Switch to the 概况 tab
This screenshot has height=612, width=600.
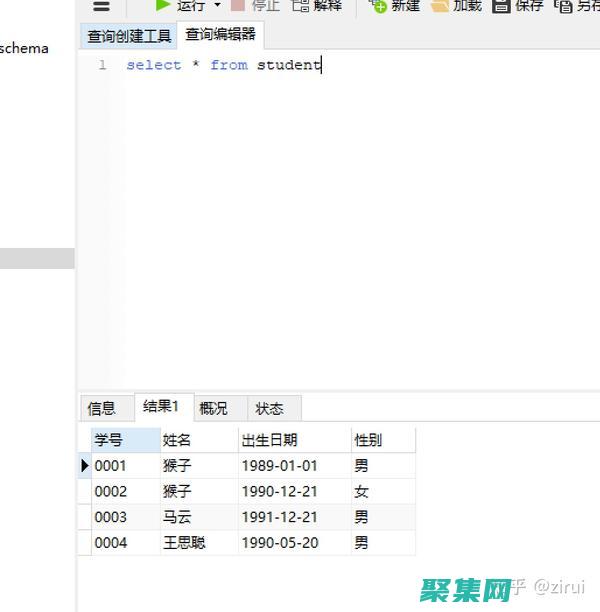213,408
